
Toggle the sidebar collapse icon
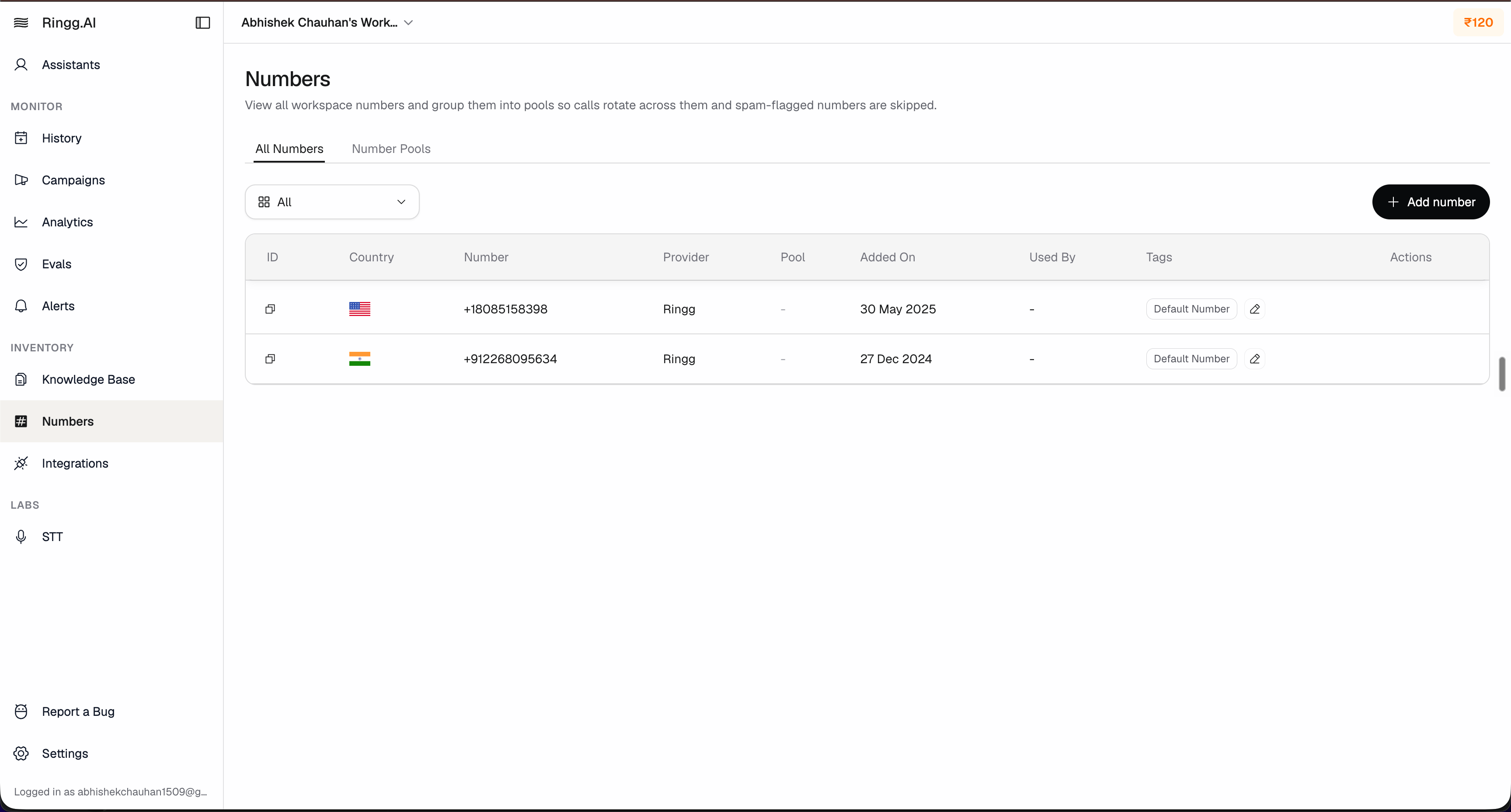point(202,23)
